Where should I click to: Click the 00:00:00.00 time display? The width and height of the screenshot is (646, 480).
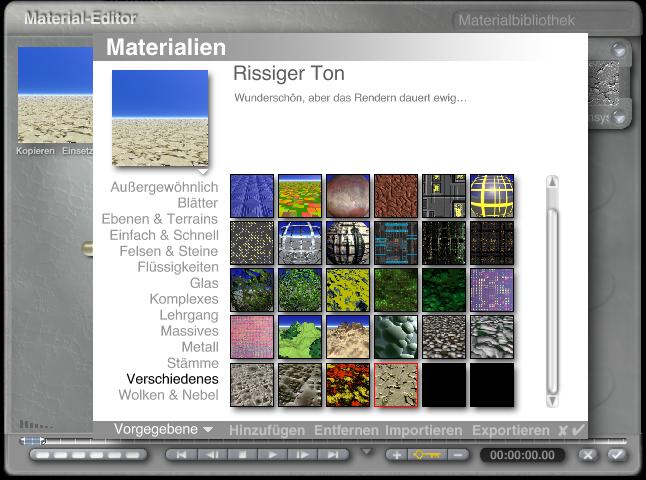point(522,455)
